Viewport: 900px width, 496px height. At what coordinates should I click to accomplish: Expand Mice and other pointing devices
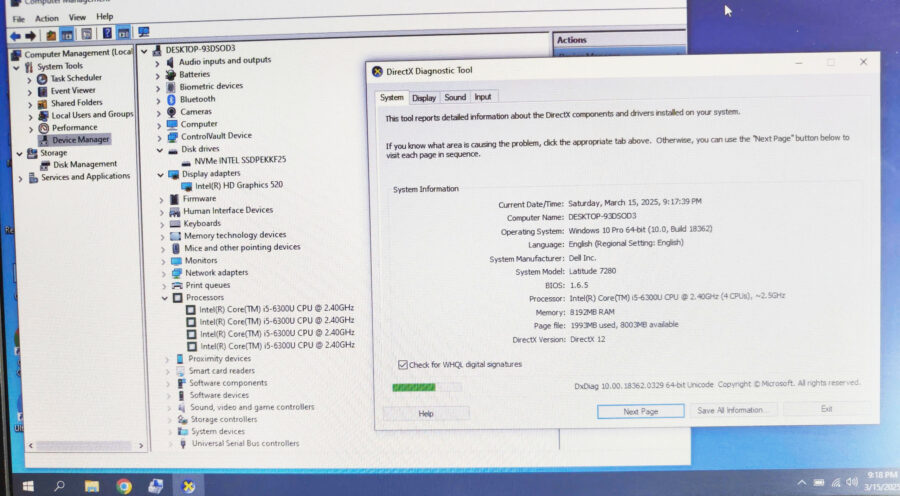point(164,249)
